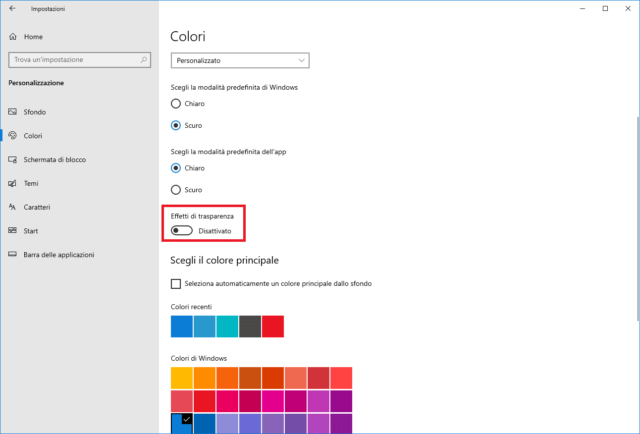Image resolution: width=640 pixels, height=434 pixels.
Task: Click the Home icon in sidebar
Action: pyautogui.click(x=13, y=36)
